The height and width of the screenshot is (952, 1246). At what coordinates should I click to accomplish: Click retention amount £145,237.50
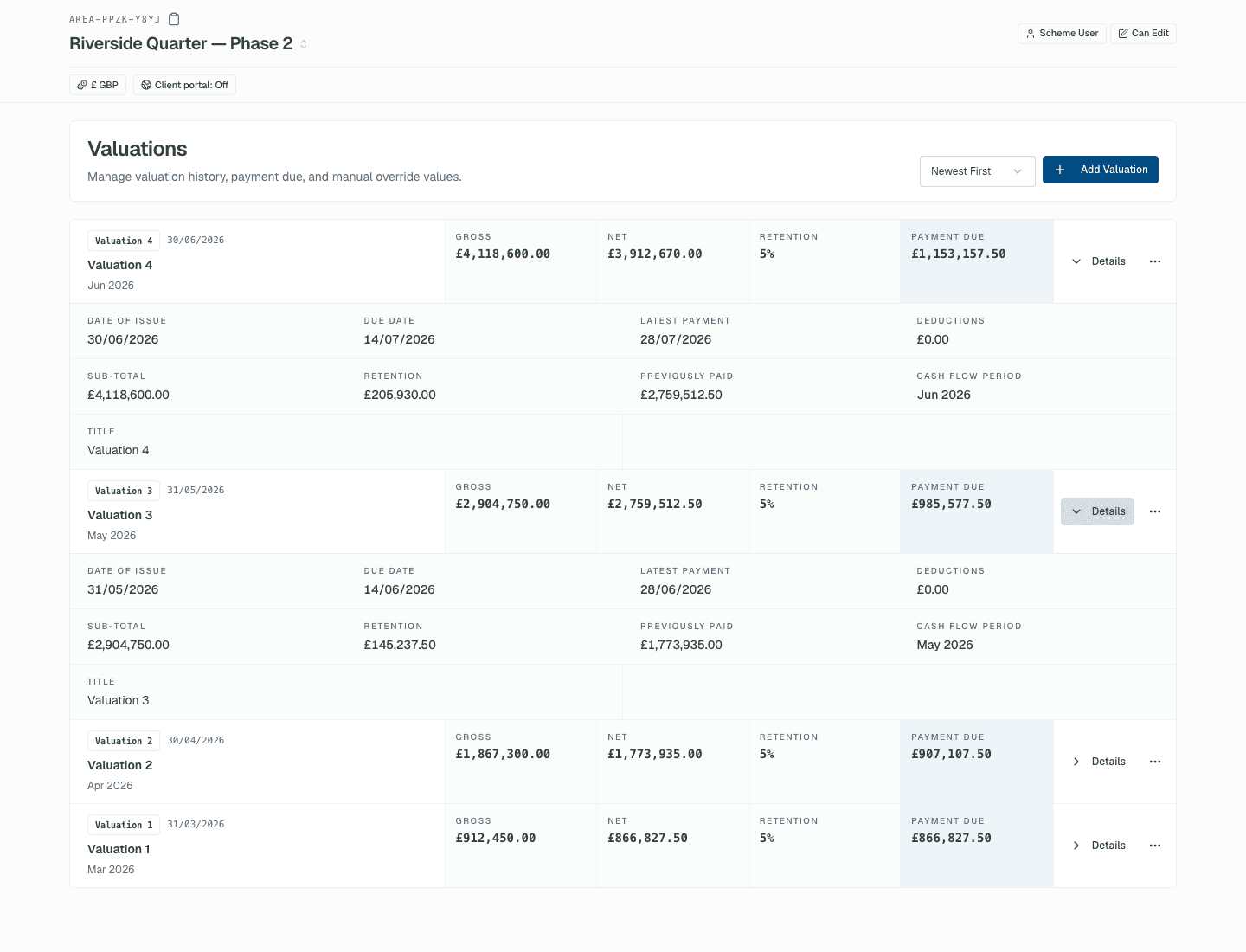[x=400, y=645]
